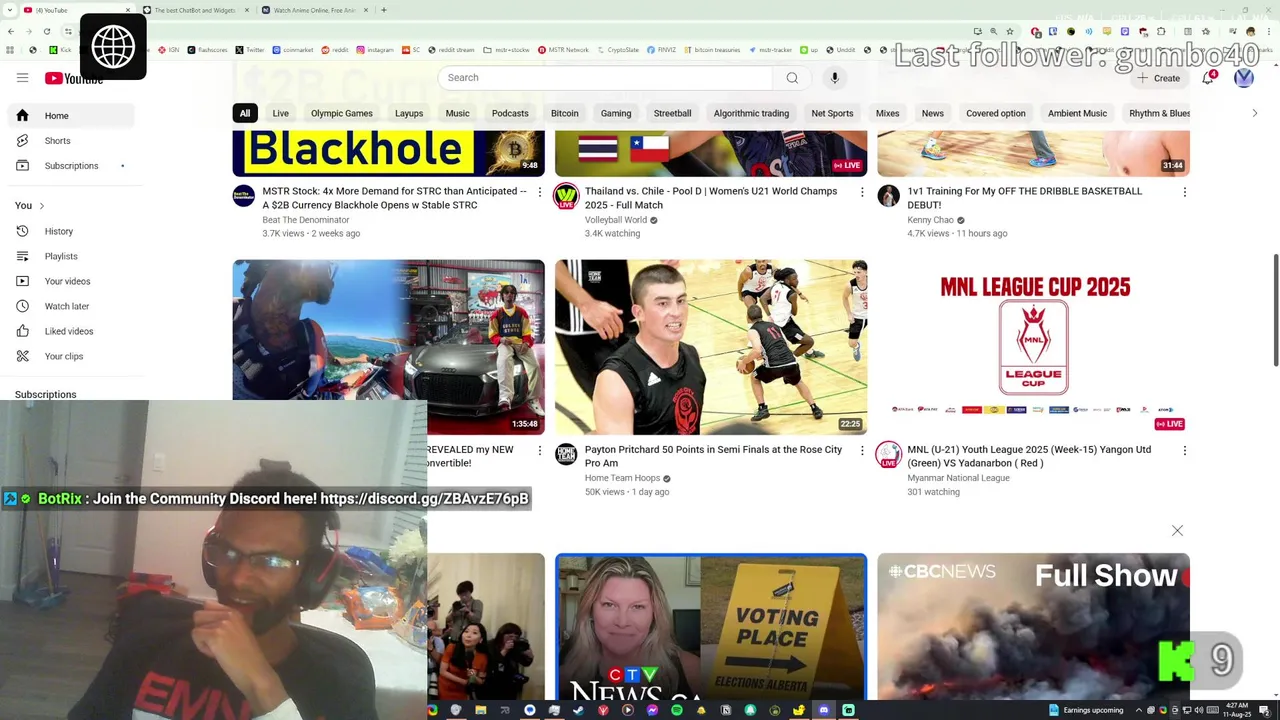Select the Ambient Music chip
This screenshot has width=1280, height=720.
1077,113
